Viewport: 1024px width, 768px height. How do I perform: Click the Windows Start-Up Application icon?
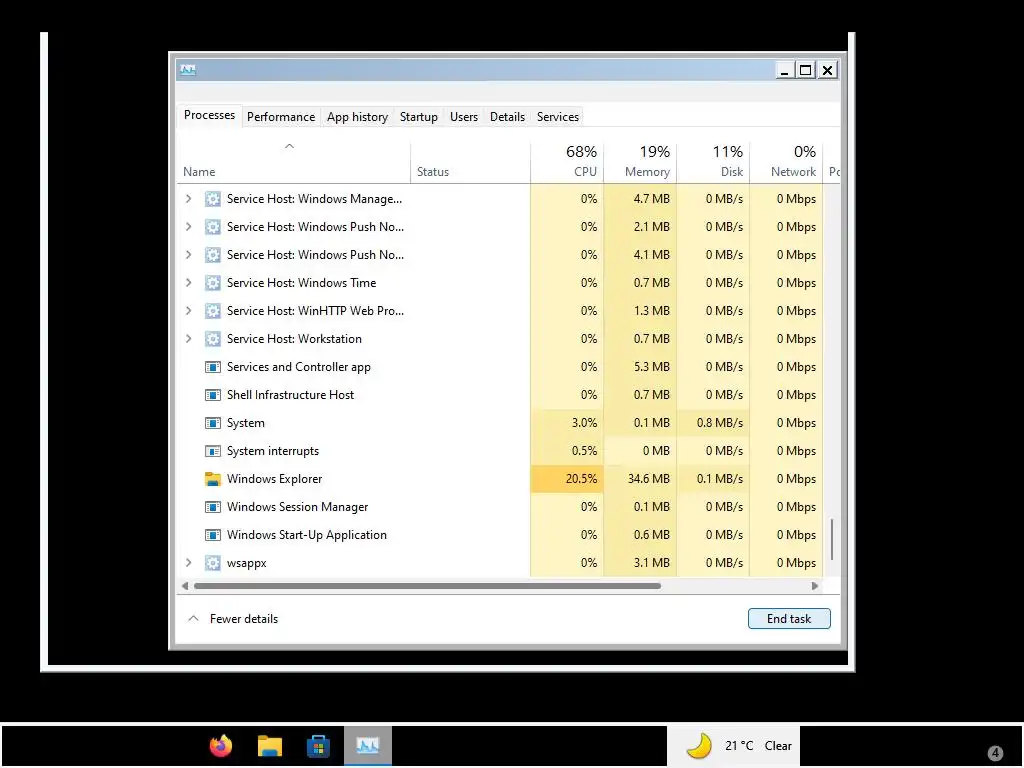point(212,535)
